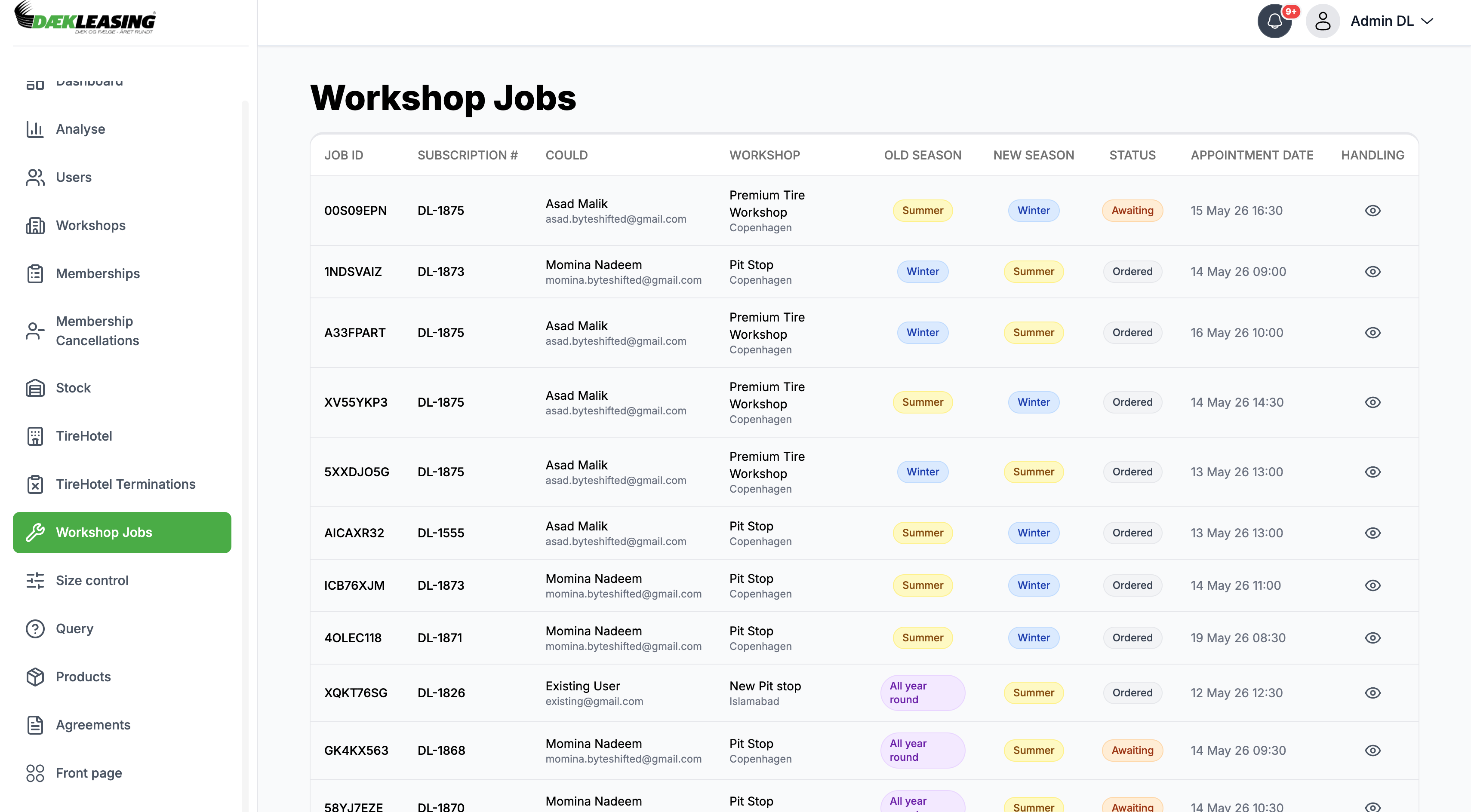
Task: Click subscription DL-1555 cell
Action: [x=440, y=533]
